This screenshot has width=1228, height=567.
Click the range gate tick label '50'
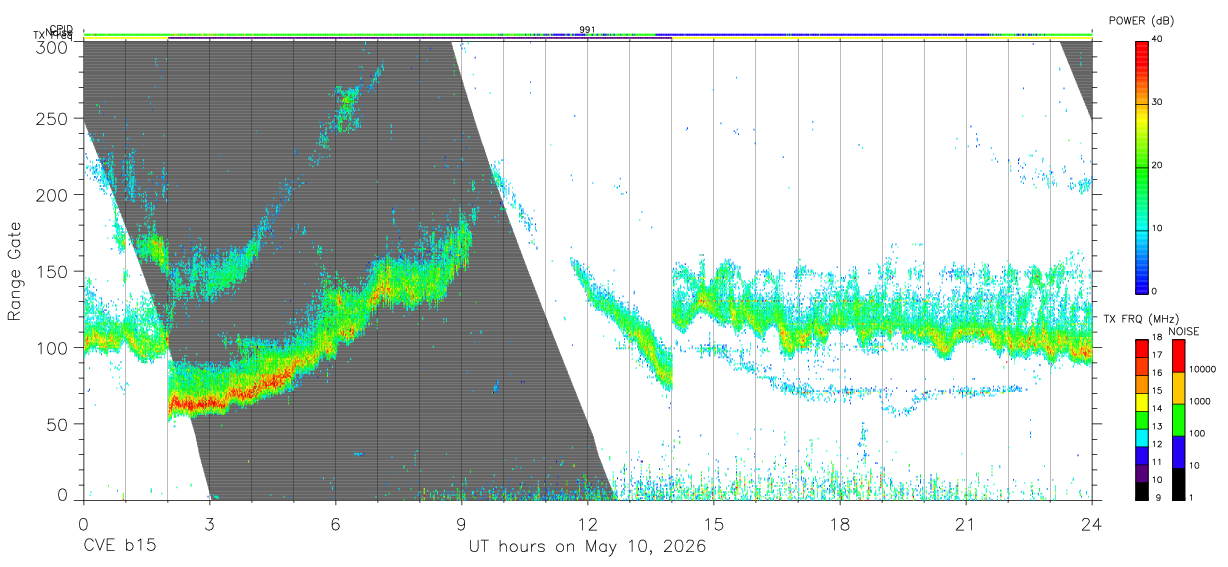tap(59, 424)
